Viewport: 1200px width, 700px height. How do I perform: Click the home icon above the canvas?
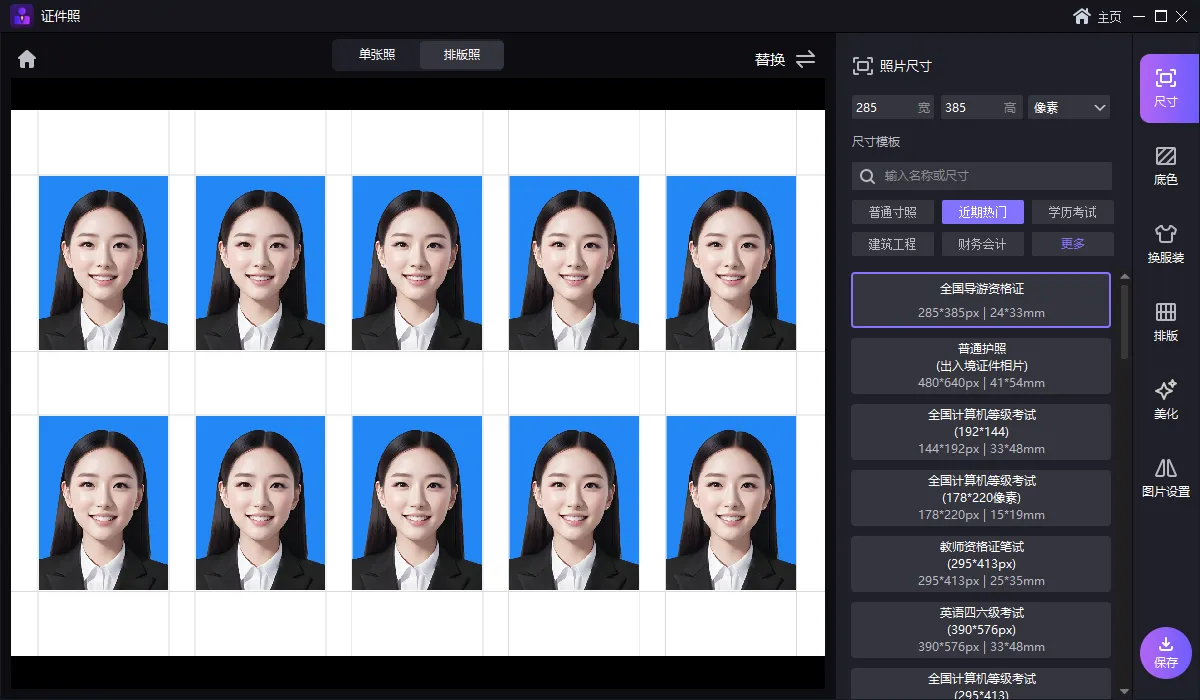click(x=27, y=59)
